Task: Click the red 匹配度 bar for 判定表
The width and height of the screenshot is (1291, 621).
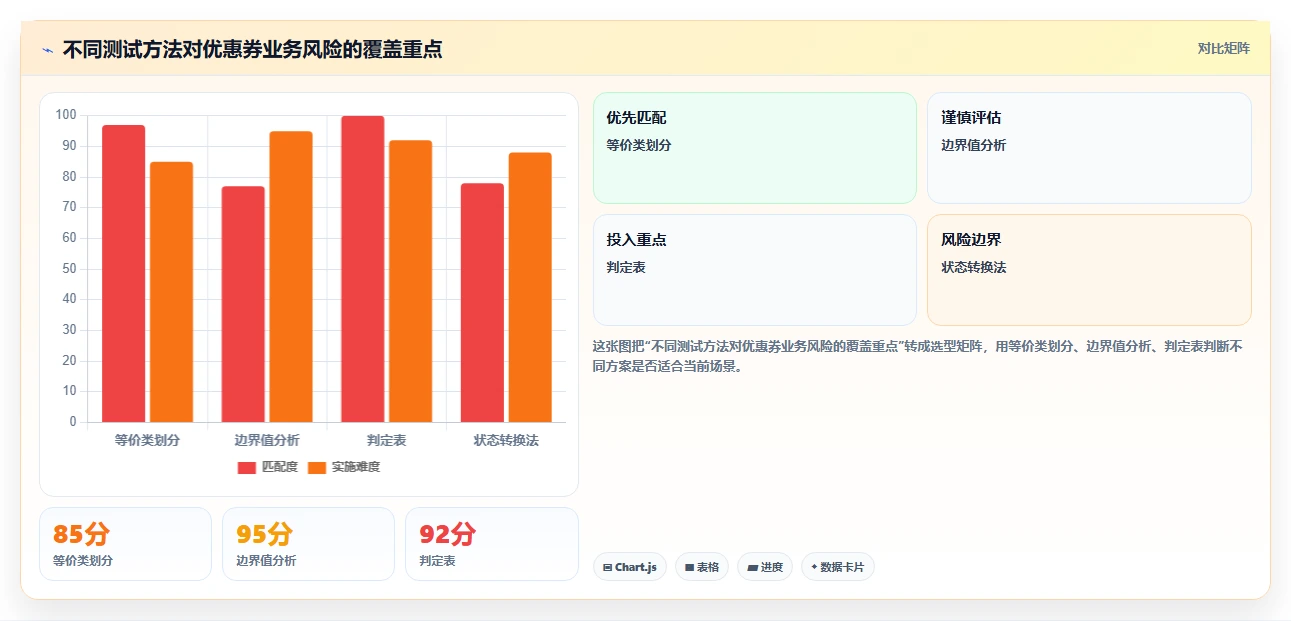Action: 363,269
